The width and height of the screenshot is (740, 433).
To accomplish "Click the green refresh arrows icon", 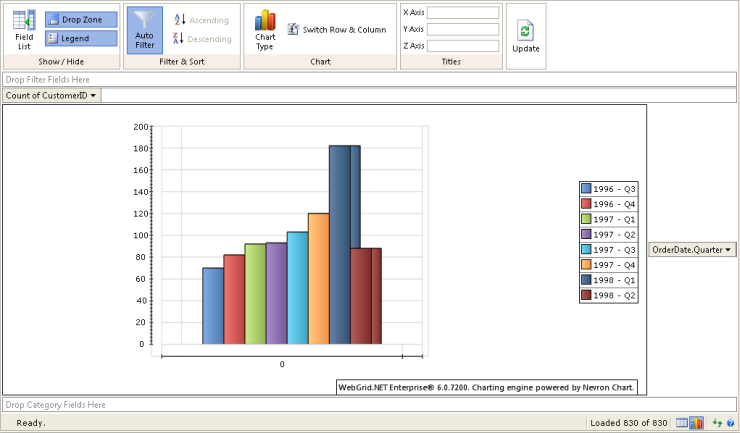I will (x=717, y=423).
